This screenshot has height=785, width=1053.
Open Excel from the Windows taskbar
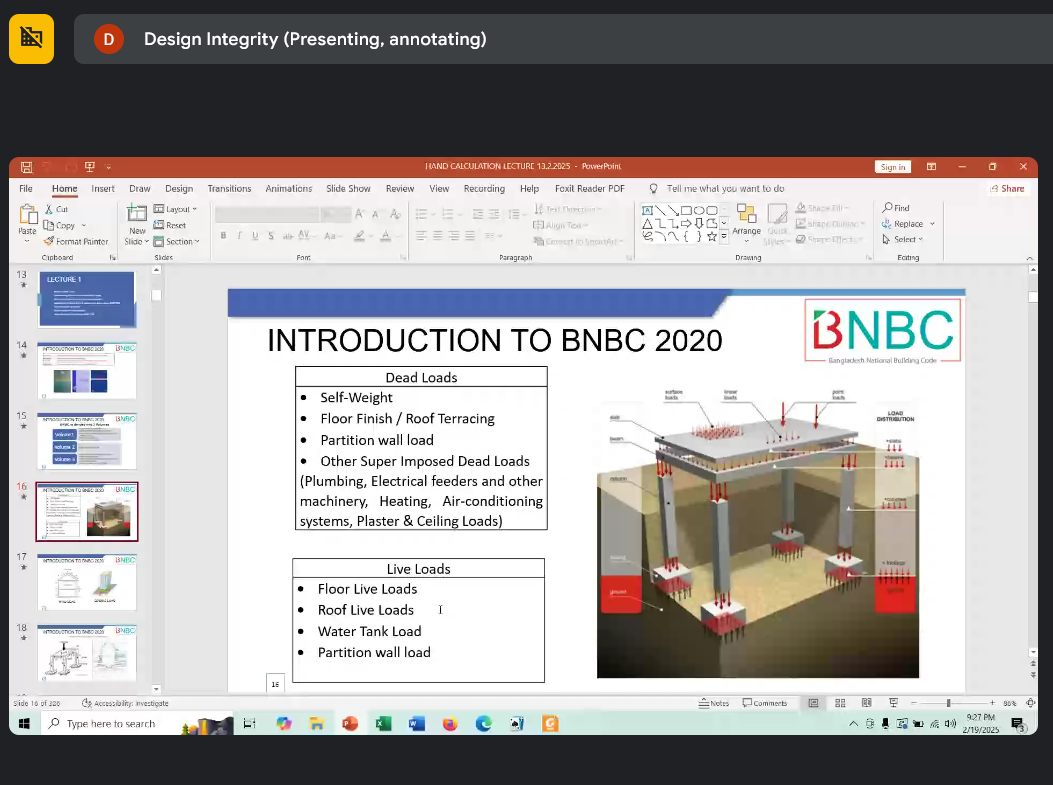383,723
